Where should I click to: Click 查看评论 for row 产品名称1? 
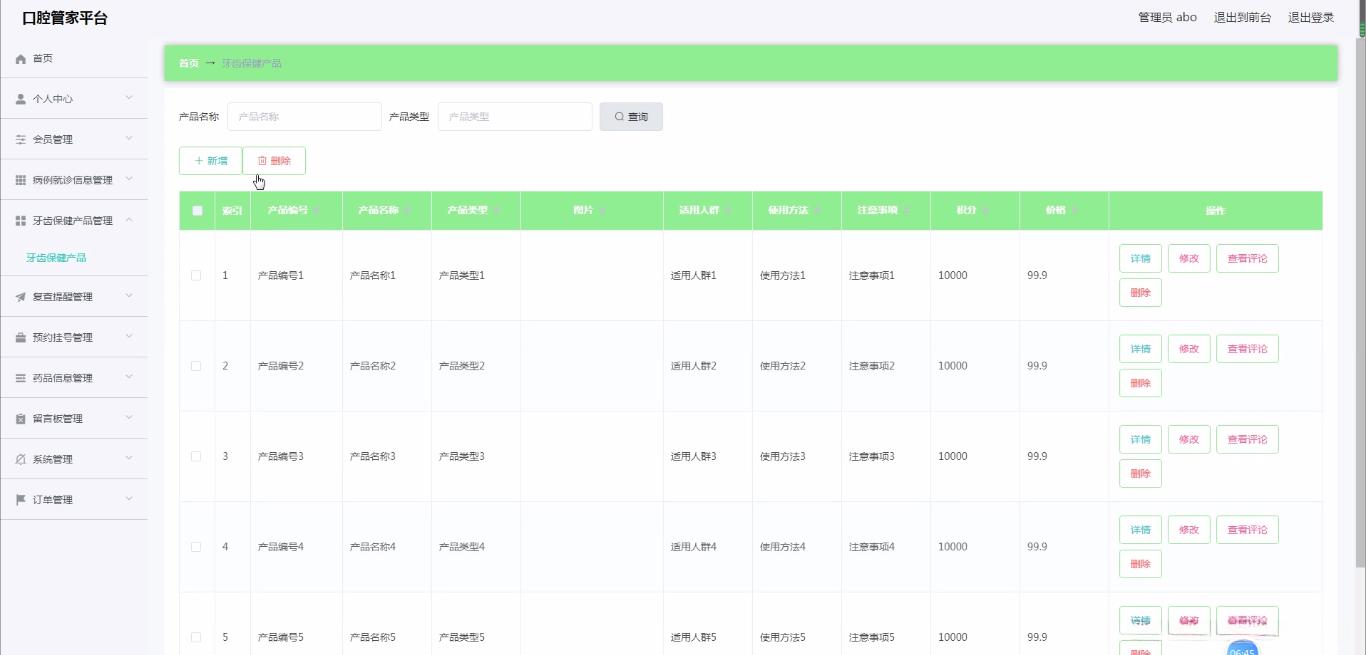point(1247,259)
